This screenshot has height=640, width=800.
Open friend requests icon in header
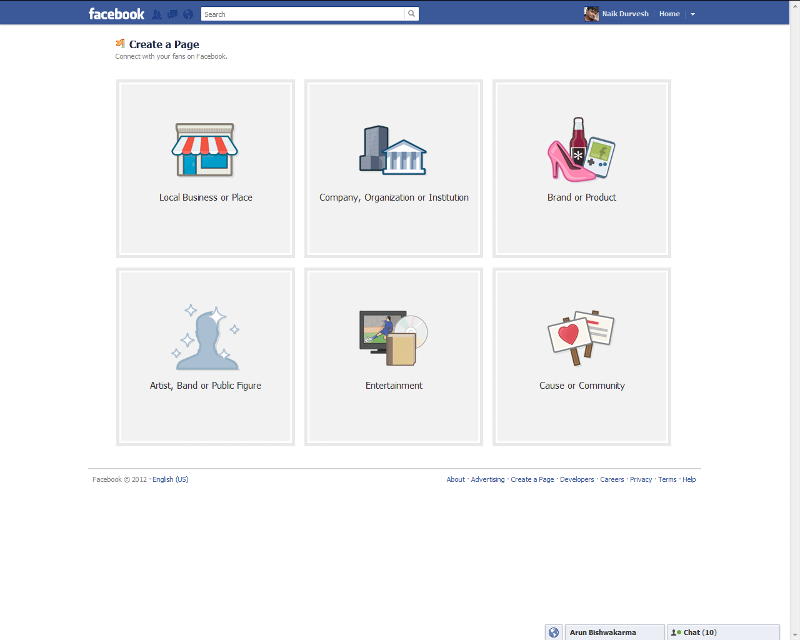click(157, 14)
